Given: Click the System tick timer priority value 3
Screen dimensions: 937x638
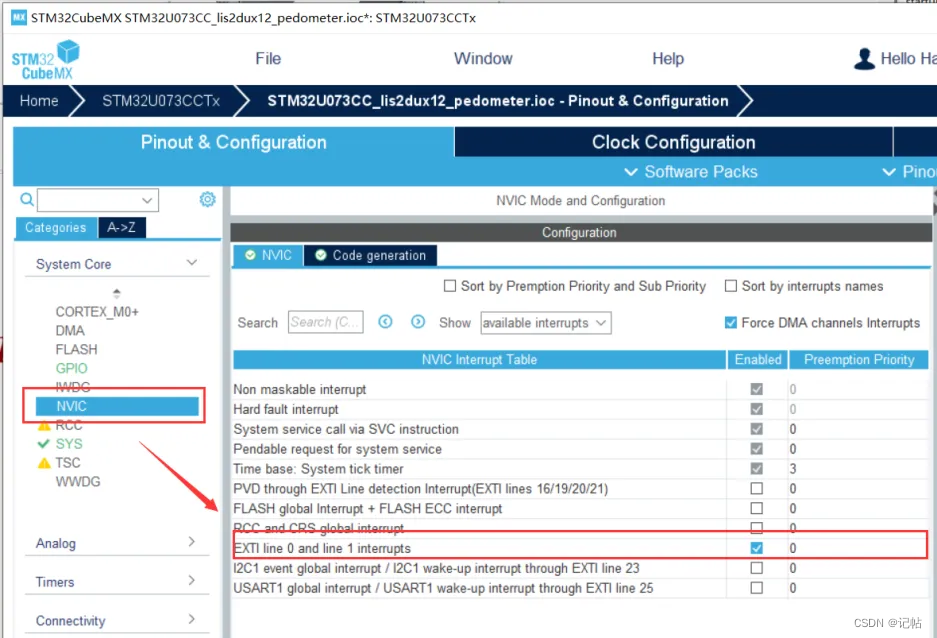Looking at the screenshot, I should pyautogui.click(x=792, y=469).
